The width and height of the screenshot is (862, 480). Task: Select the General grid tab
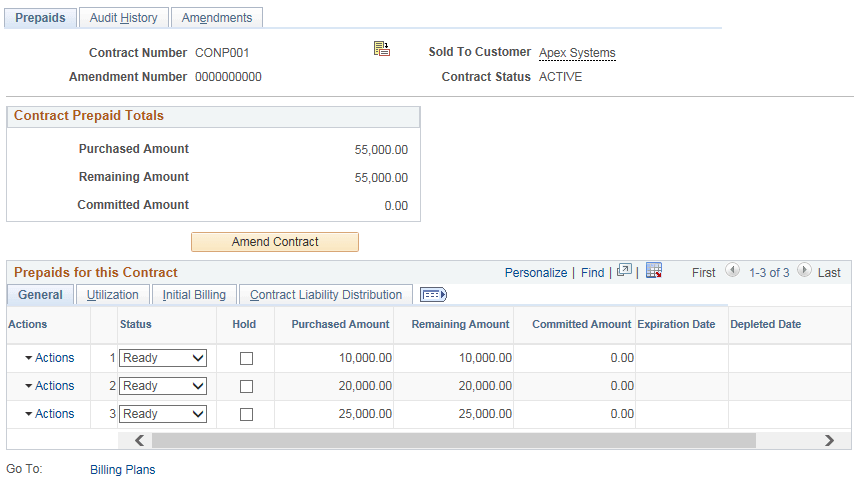tap(40, 295)
